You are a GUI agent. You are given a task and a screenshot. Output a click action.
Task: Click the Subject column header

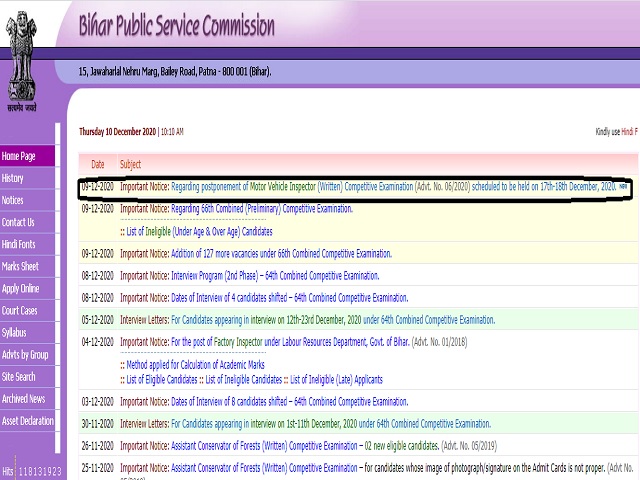(130, 164)
